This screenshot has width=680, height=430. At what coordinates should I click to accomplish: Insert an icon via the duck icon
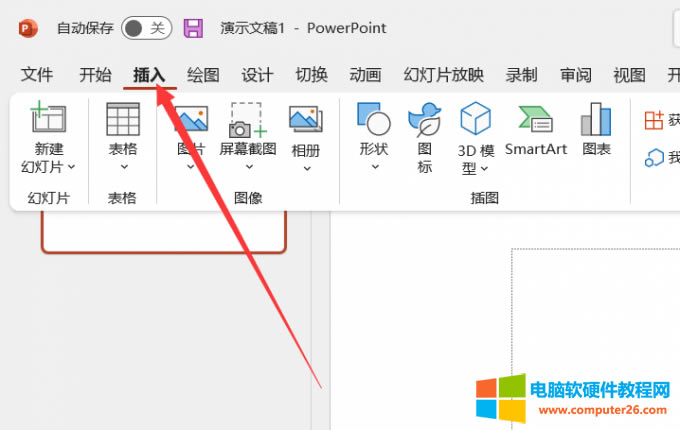[x=425, y=119]
